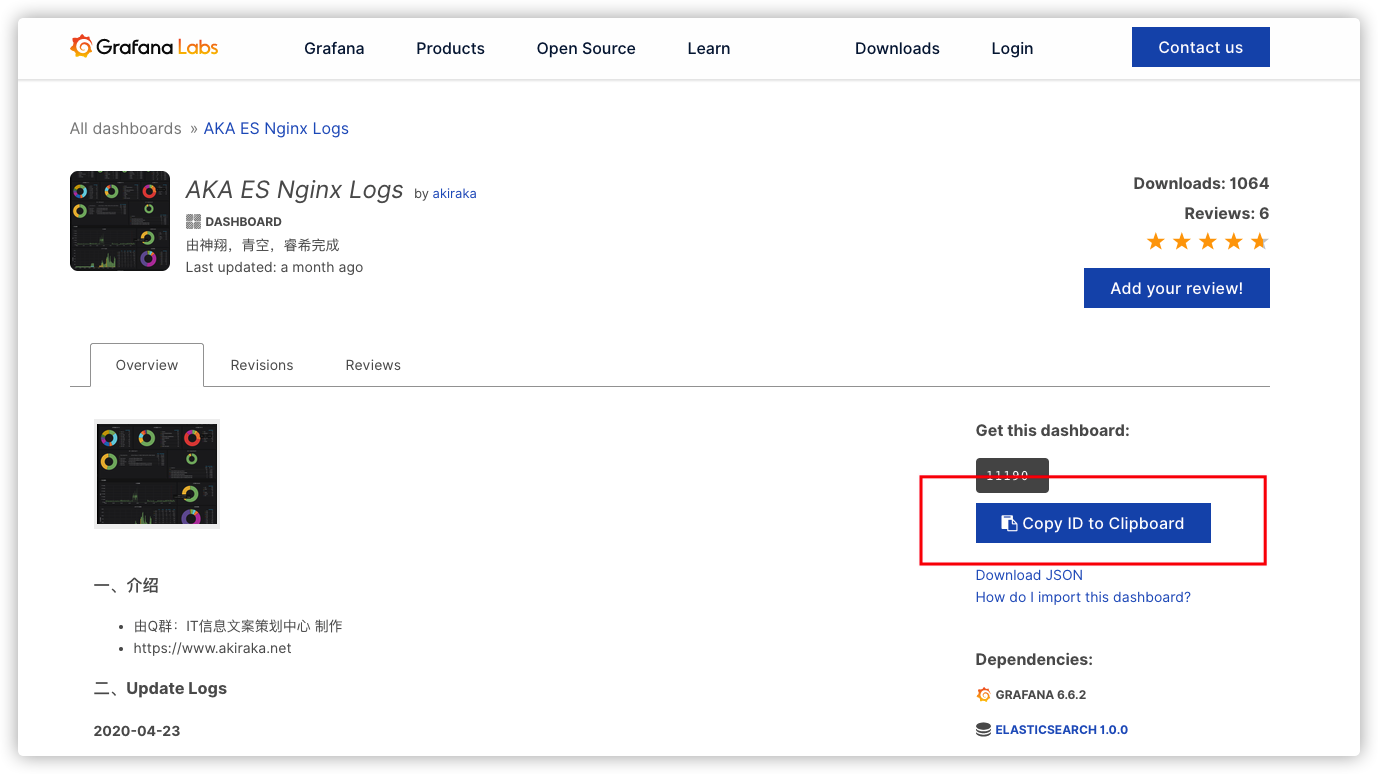Open the ELASTICSEARCH 1.0.0 dependency link
Screen dimensions: 1378x774
pos(1061,730)
